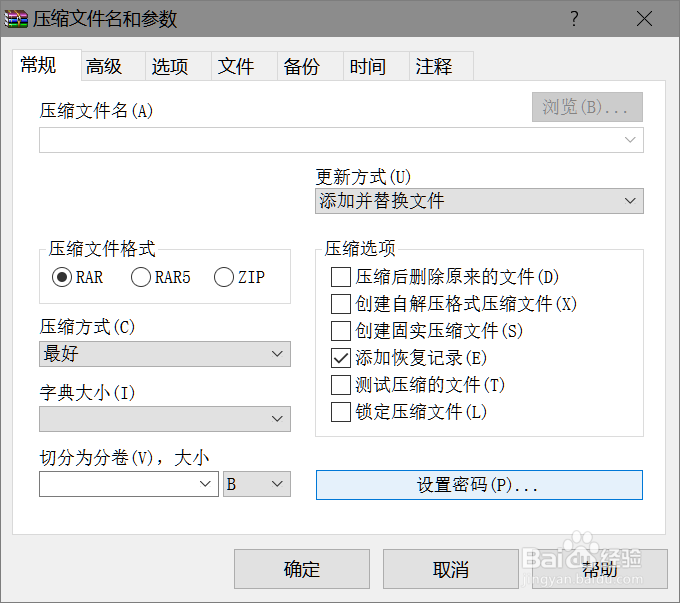Click the 设置密码 button
Image resolution: width=680 pixels, height=603 pixels.
click(479, 485)
